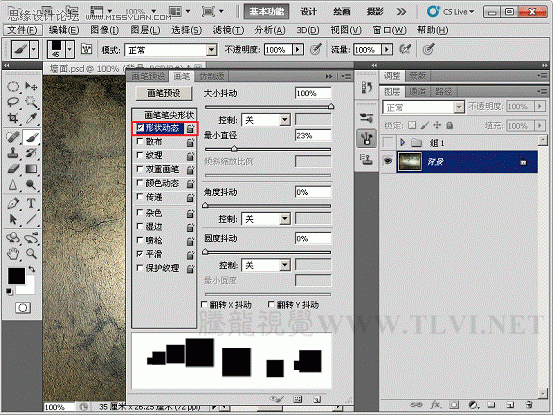Open the 滤镜(T) menu

point(228,30)
